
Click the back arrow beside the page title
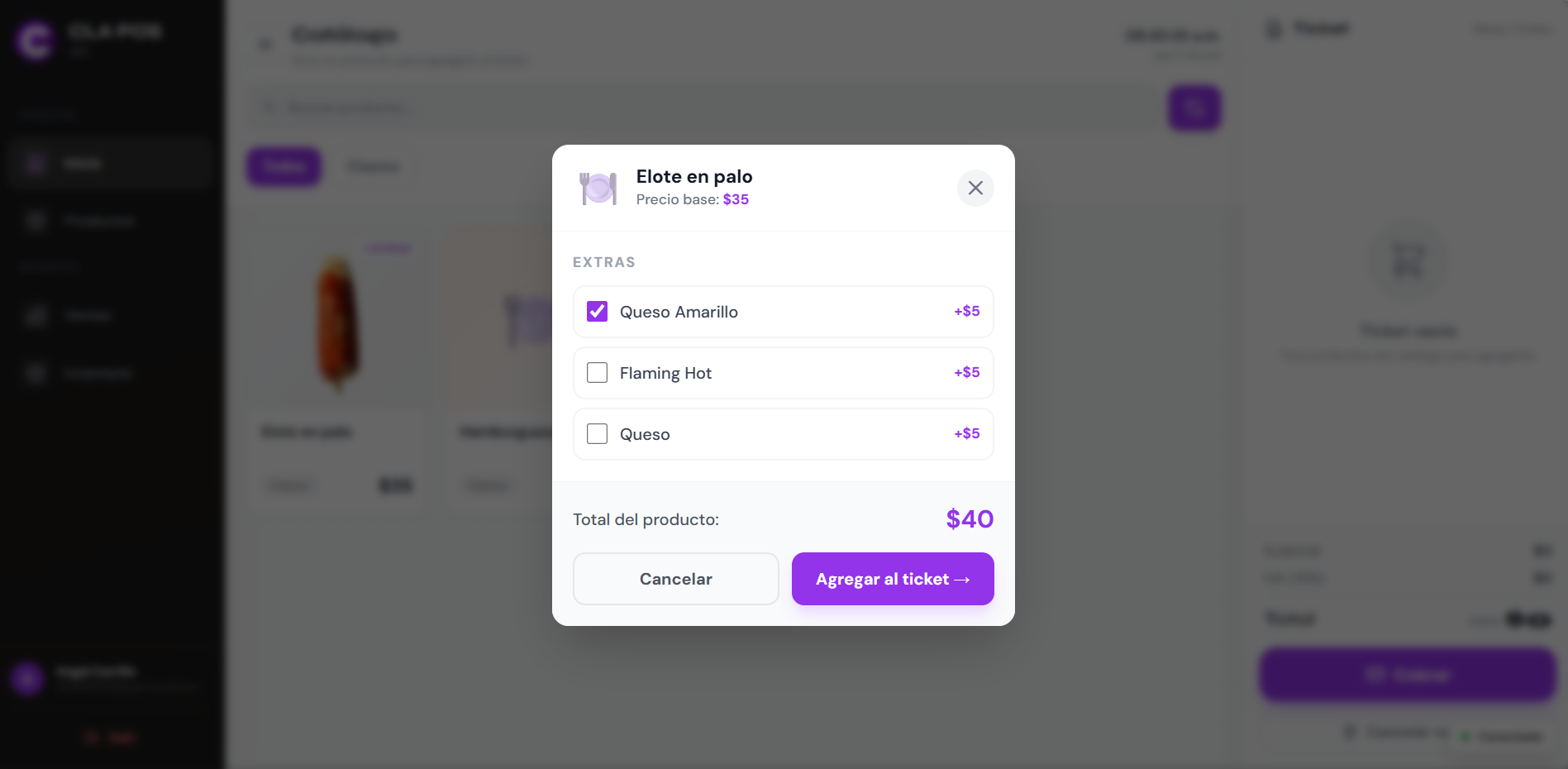(265, 45)
